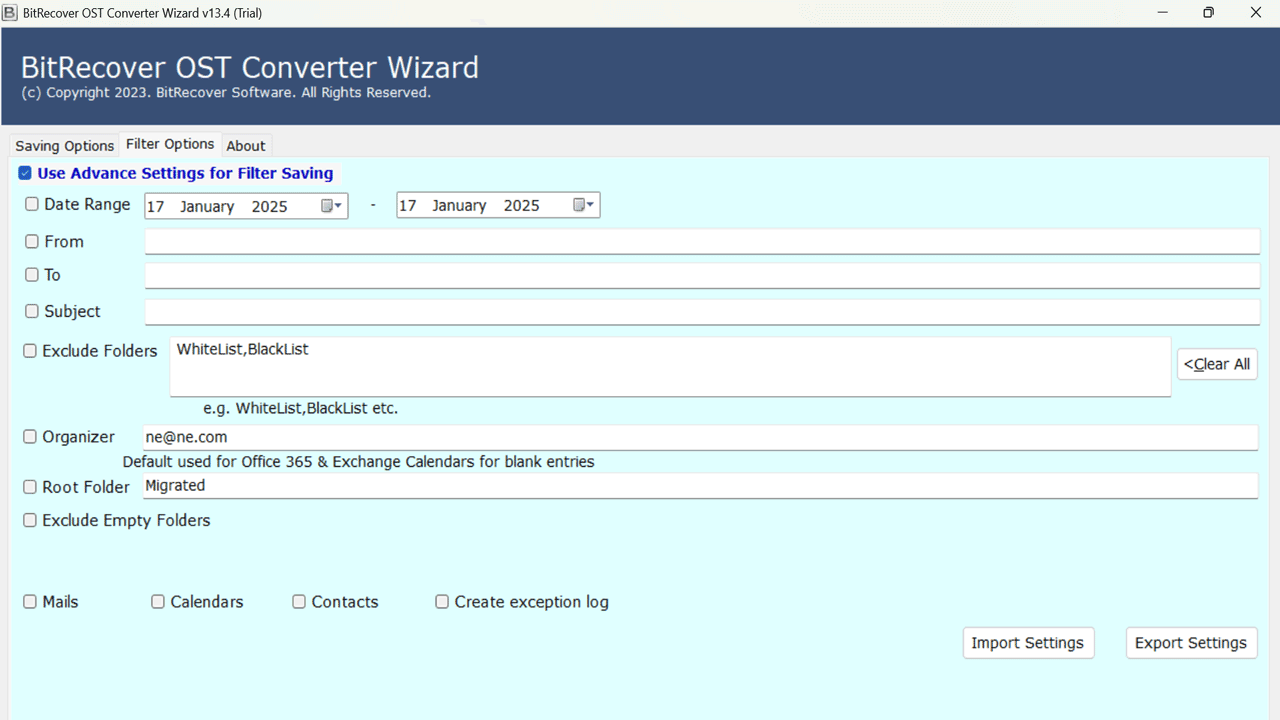
Task: Click the Organizer field with ne@ne.com
Action: 700,437
